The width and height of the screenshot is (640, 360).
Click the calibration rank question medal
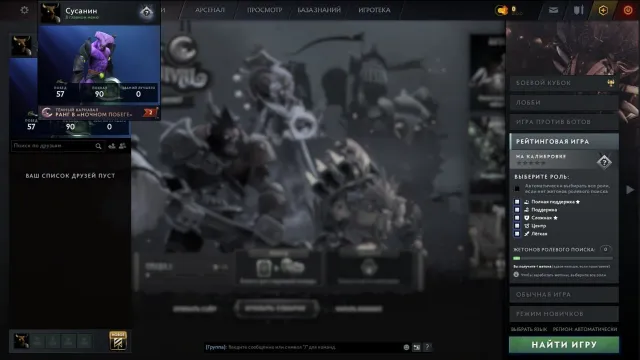[604, 162]
